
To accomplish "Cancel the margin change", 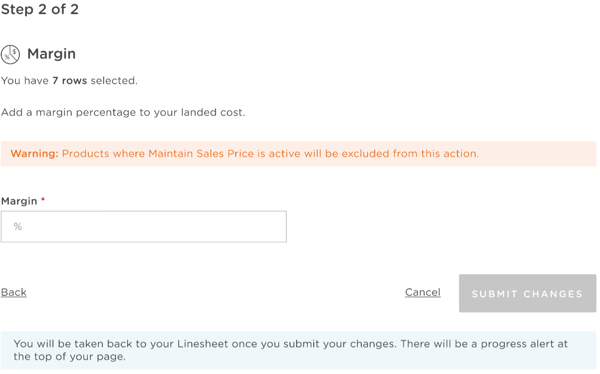I will click(x=422, y=292).
